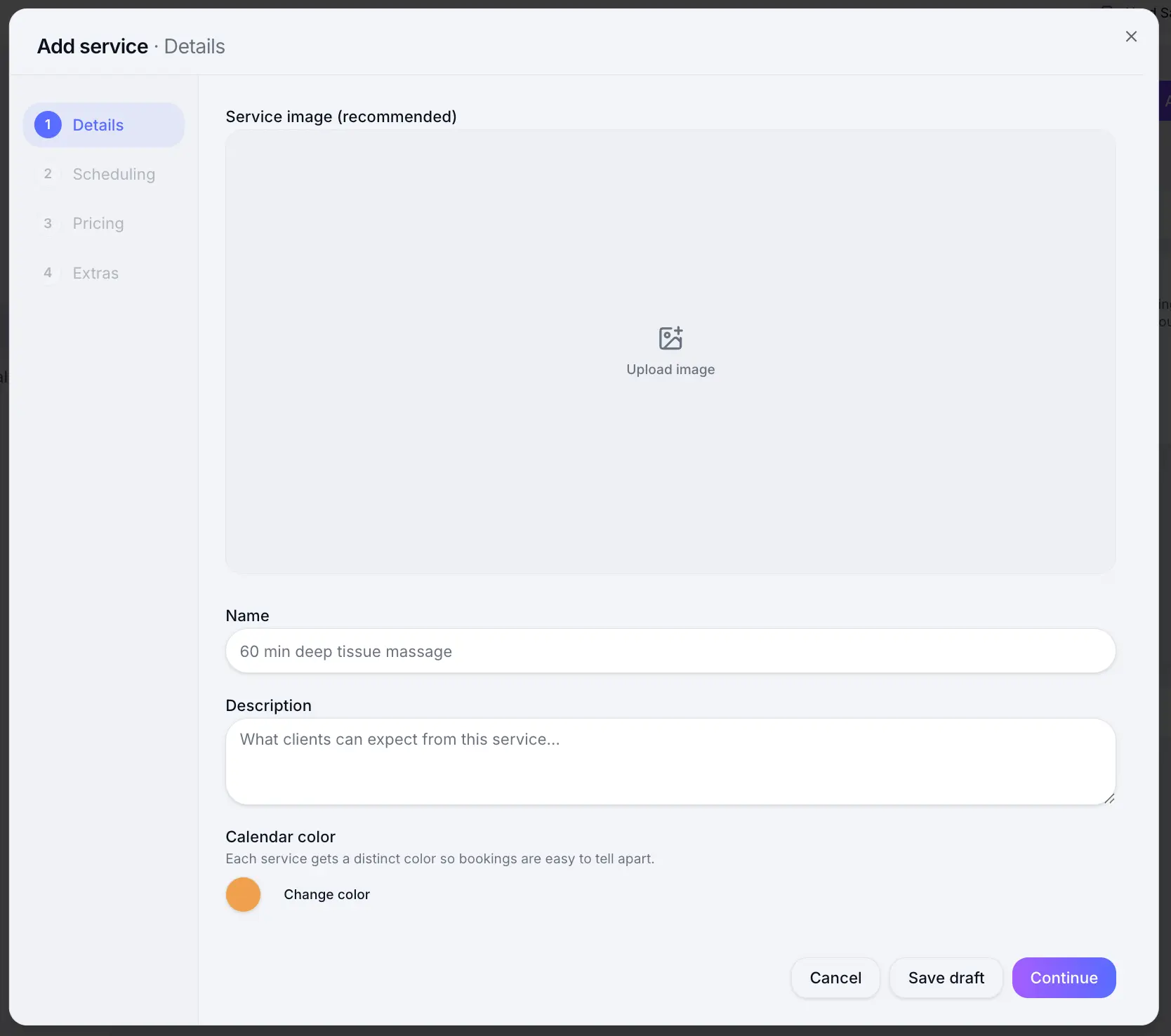
Task: Cancel adding the service
Action: [x=835, y=978]
